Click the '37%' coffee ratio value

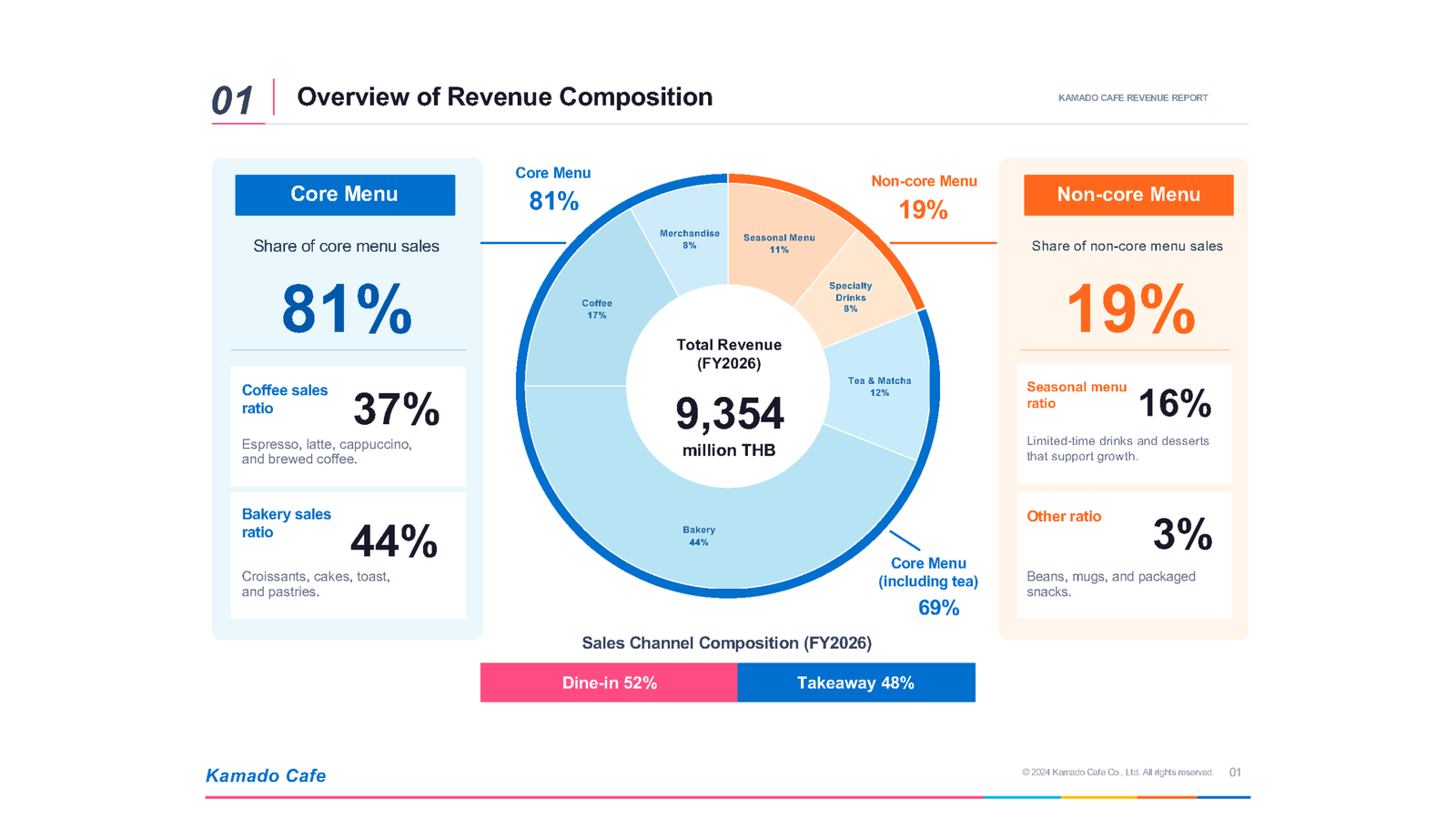tap(397, 409)
